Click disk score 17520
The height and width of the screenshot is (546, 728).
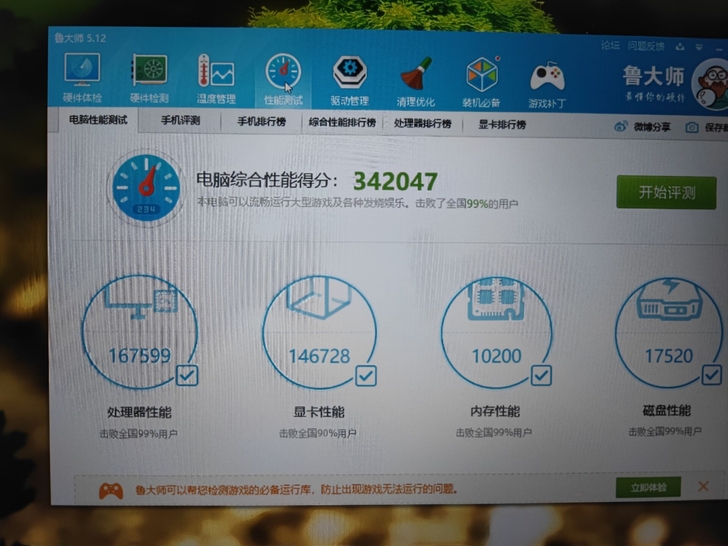(x=669, y=356)
